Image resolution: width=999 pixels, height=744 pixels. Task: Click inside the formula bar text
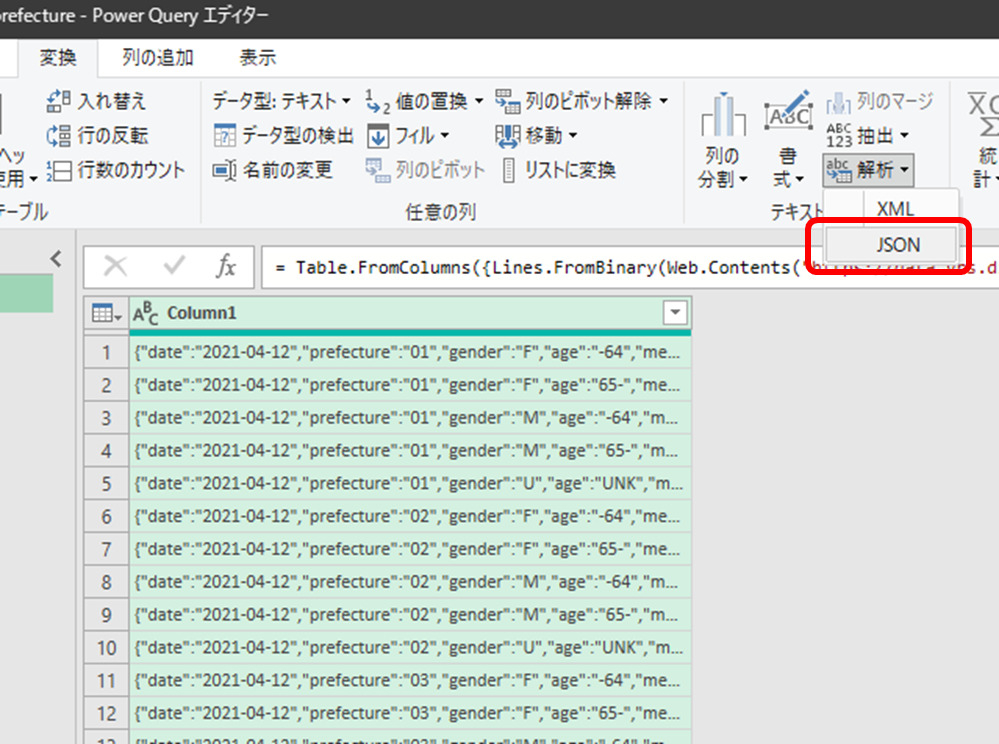(630, 267)
